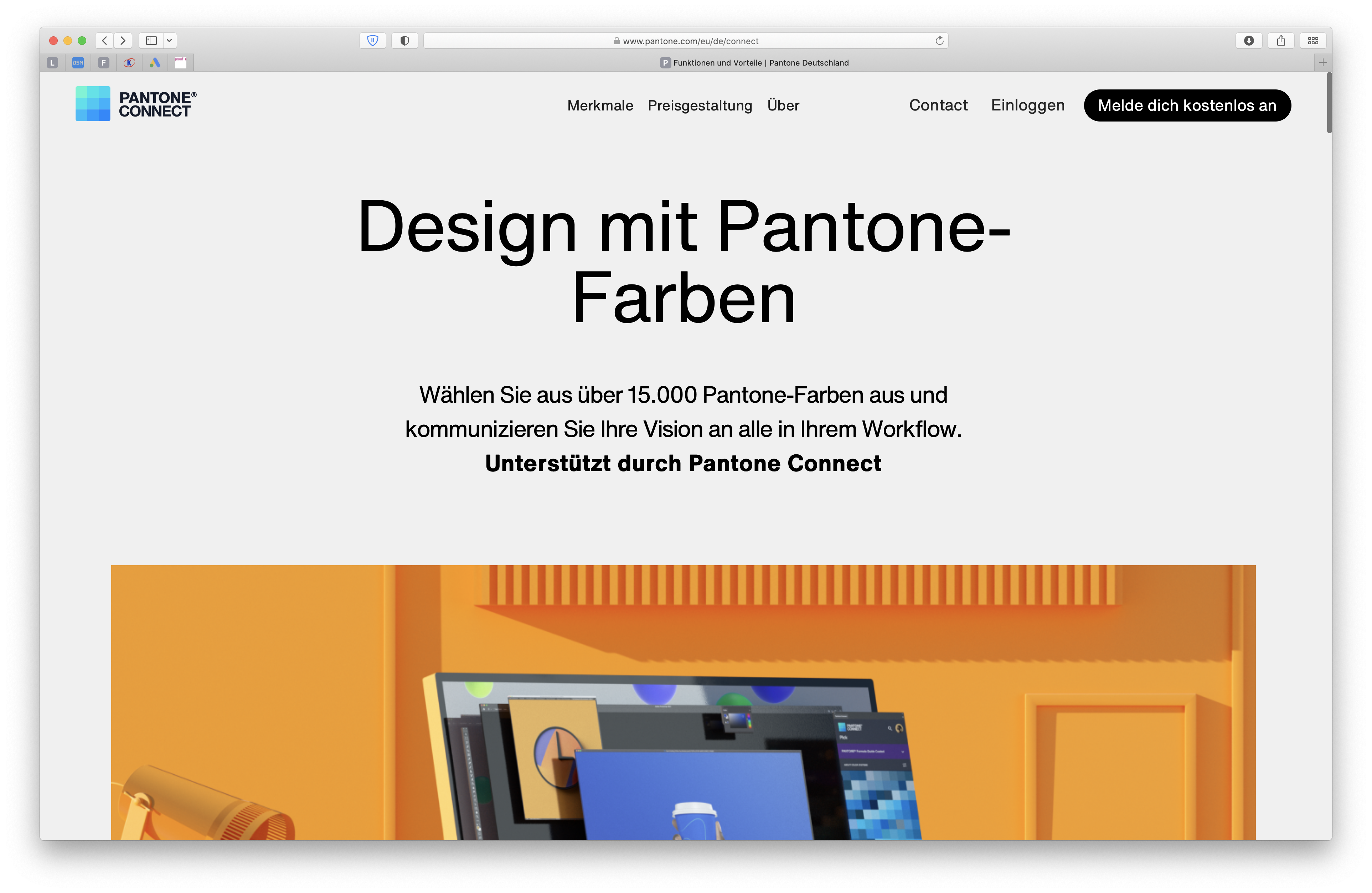This screenshot has height=893, width=1372.
Task: Show the tab overview grid
Action: click(1313, 40)
